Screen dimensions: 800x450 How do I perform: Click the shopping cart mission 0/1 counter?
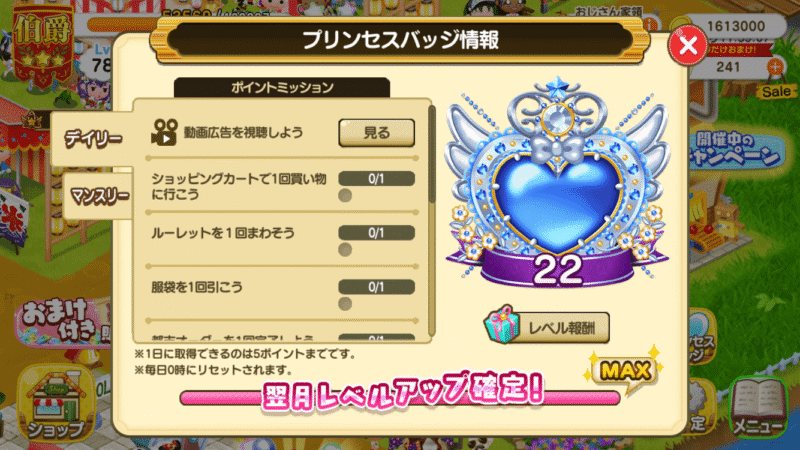click(x=377, y=179)
